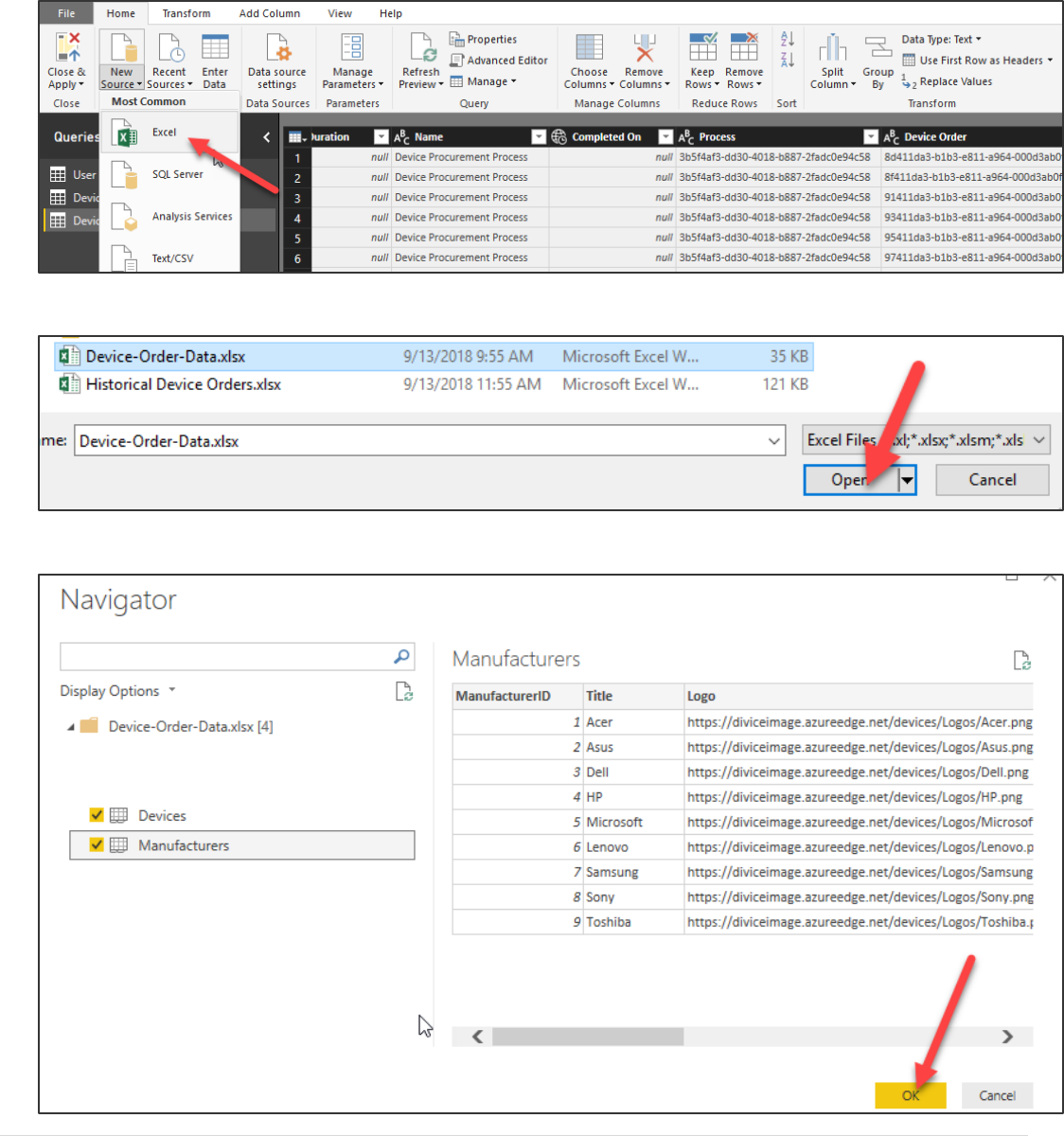Open Manage Parameters
The width and height of the screenshot is (1064, 1136).
click(x=352, y=61)
